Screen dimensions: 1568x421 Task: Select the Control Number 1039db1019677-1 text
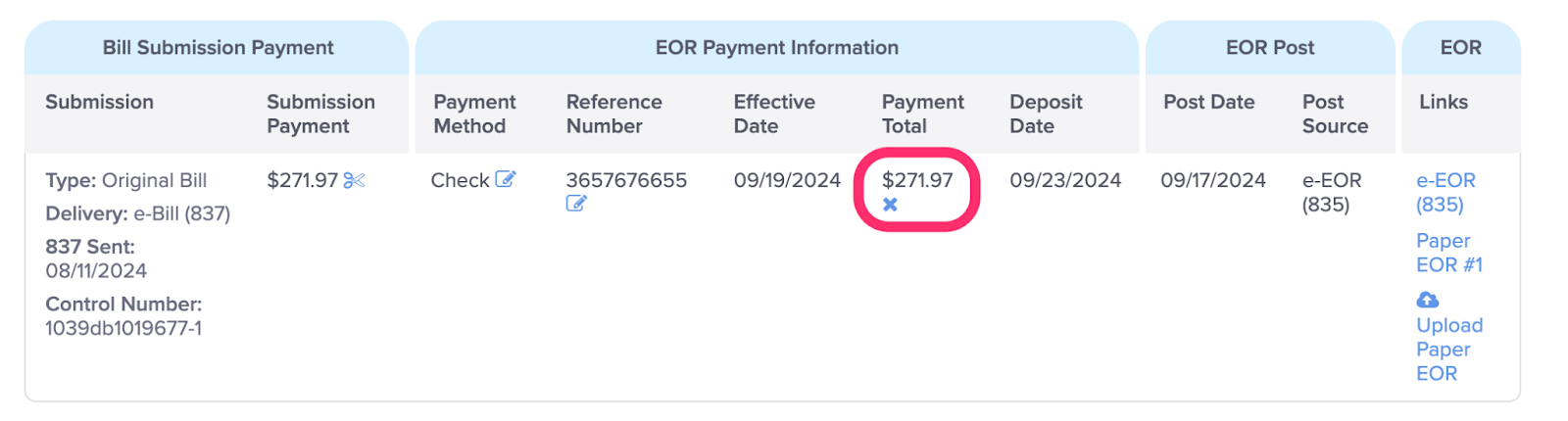point(123,328)
